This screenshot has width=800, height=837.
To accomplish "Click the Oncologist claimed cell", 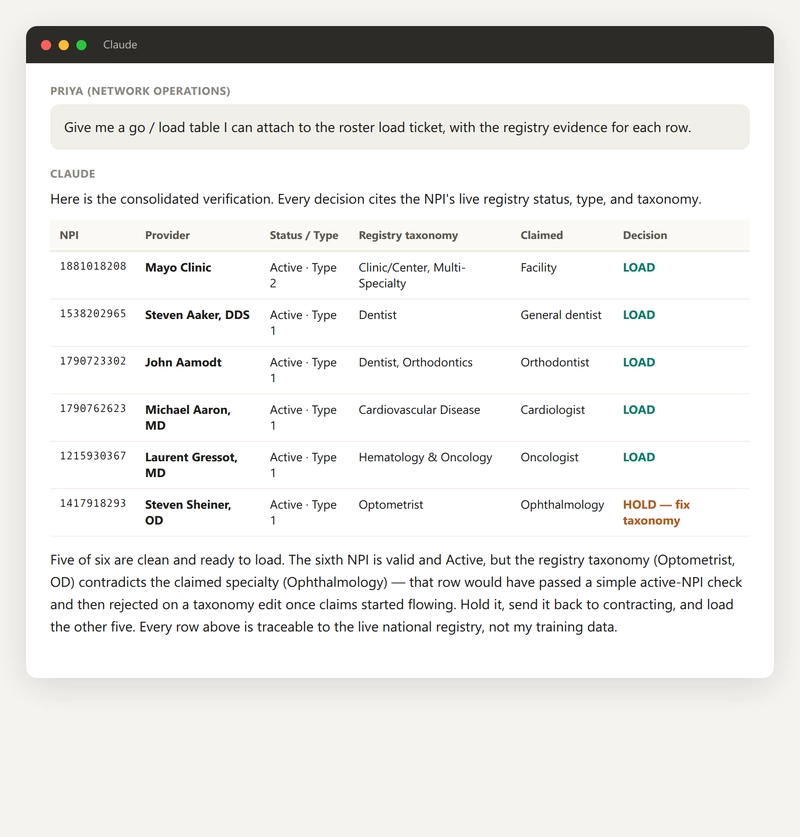I will 549,457.
